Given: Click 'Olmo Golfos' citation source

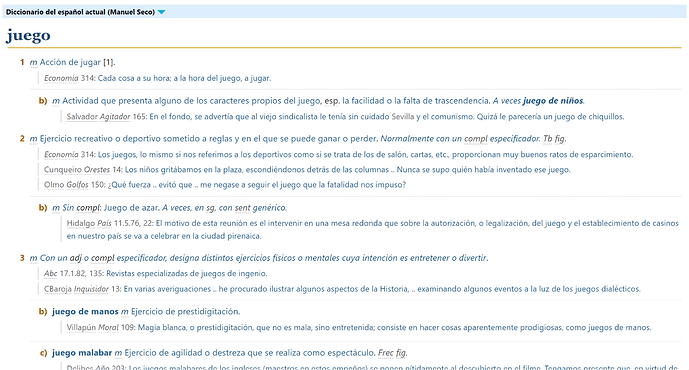Looking at the screenshot, I should click(x=66, y=185).
